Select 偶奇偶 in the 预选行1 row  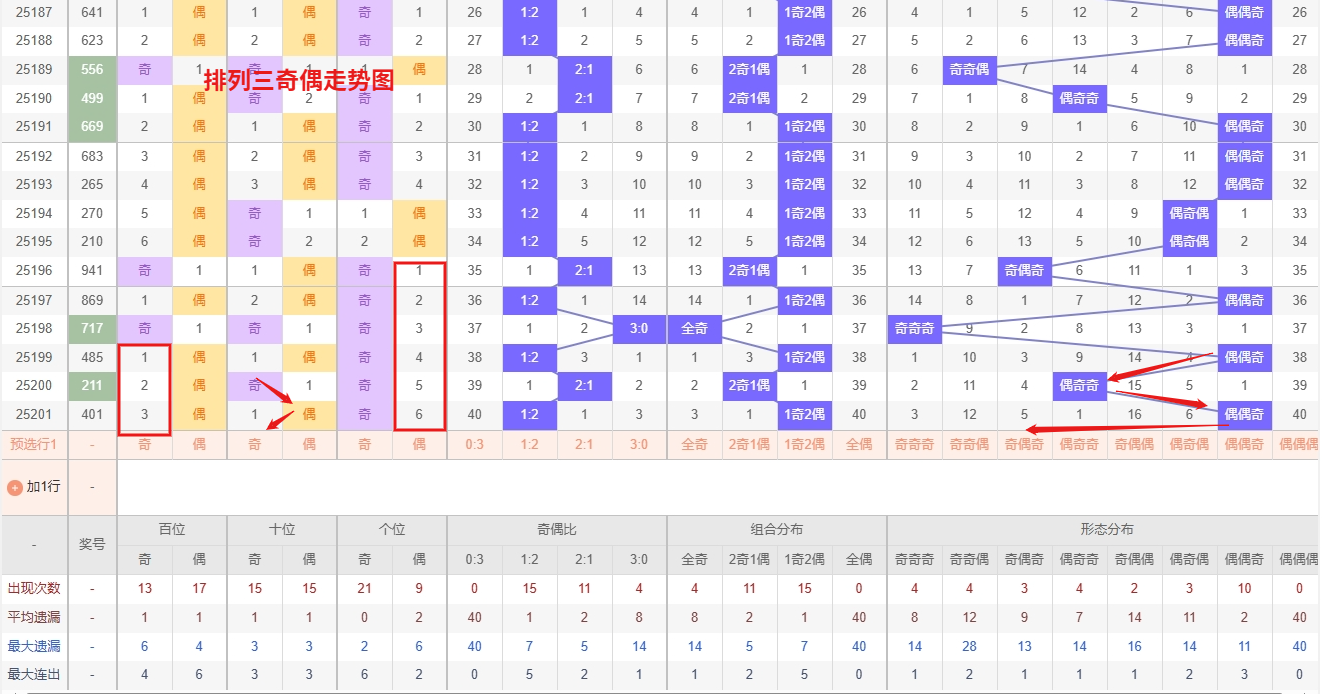pyautogui.click(x=1190, y=445)
